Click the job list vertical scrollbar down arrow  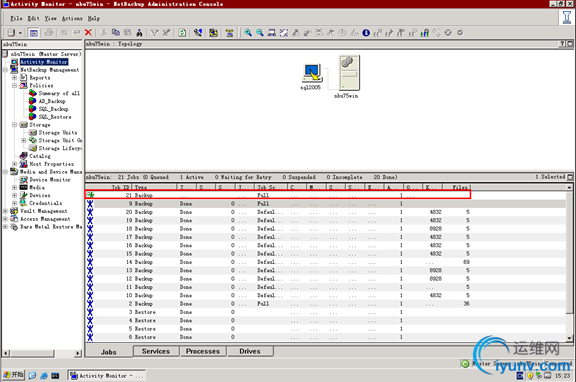(569, 338)
